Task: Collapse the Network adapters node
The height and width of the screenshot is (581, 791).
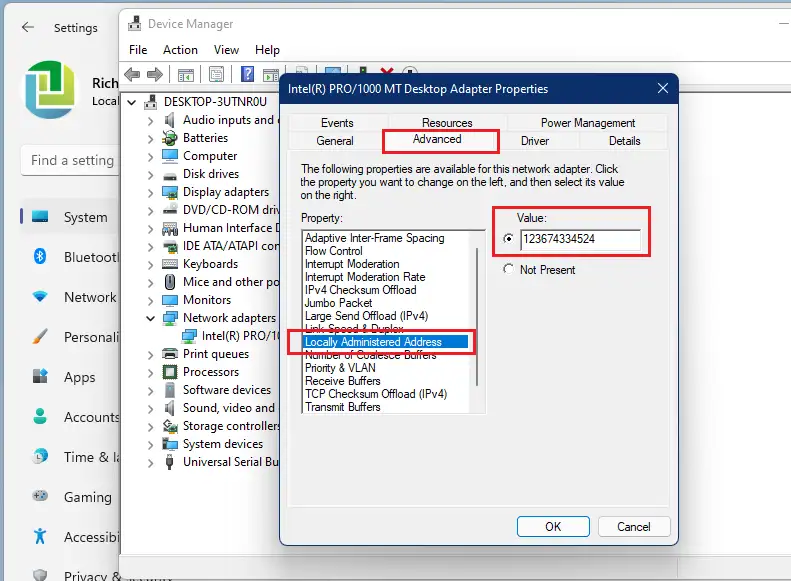Action: pyautogui.click(x=150, y=318)
